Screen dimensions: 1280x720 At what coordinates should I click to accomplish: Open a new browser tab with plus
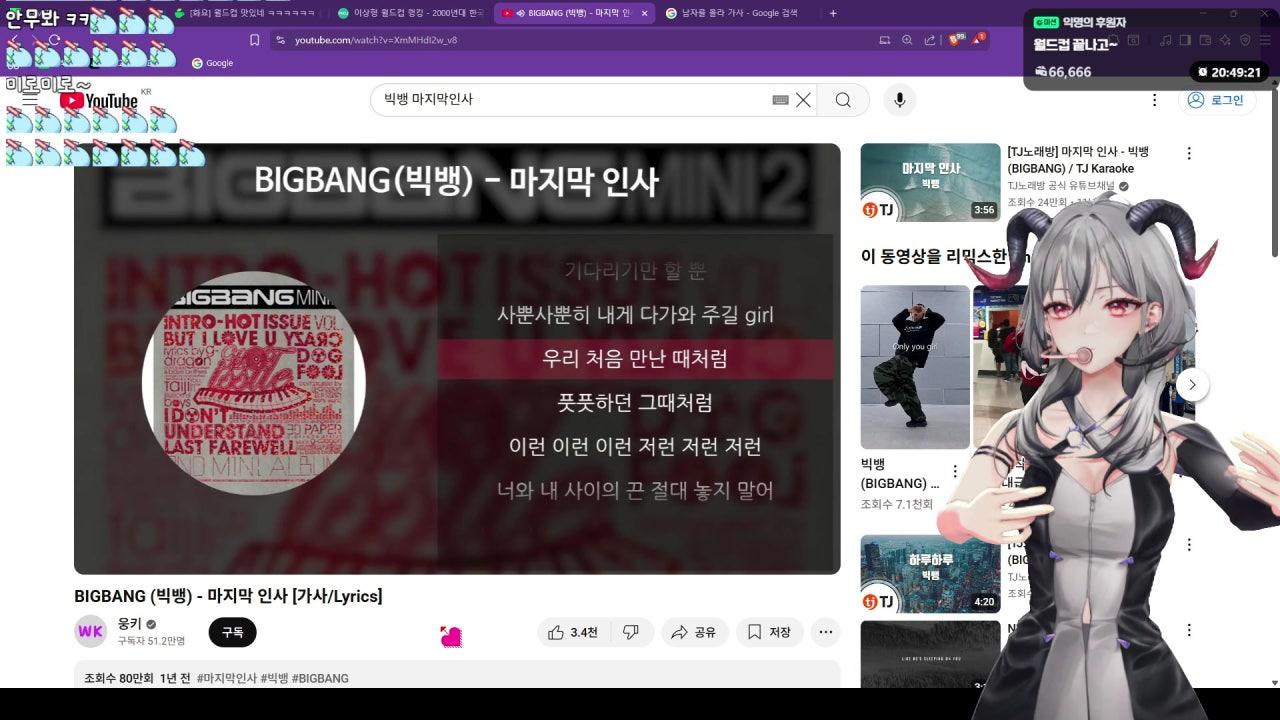coord(833,13)
